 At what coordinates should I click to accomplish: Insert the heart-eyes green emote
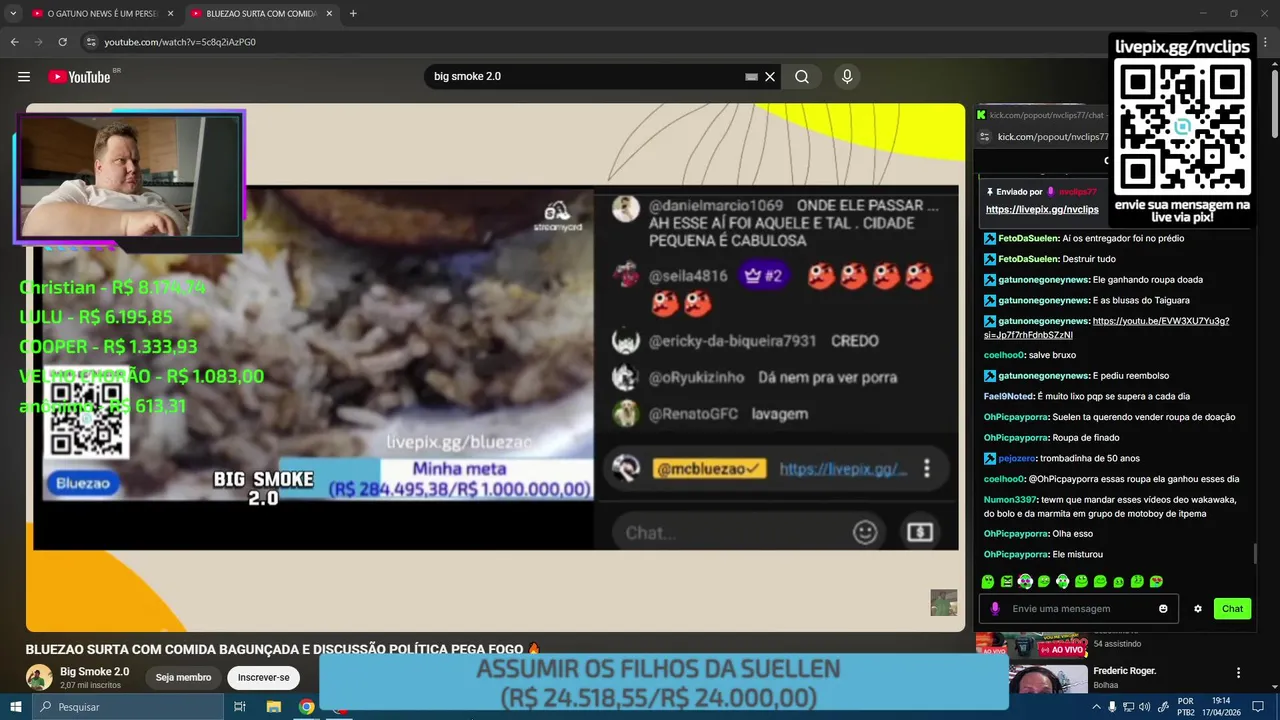click(1157, 581)
